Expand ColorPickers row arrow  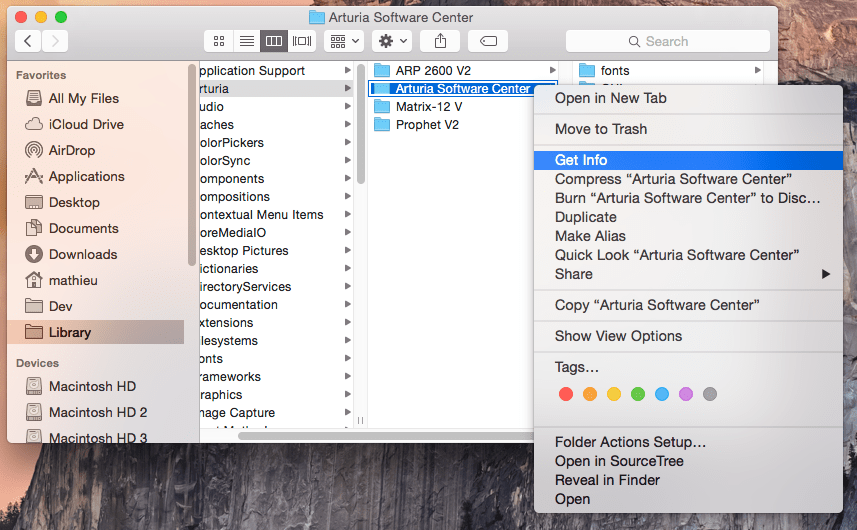(348, 142)
